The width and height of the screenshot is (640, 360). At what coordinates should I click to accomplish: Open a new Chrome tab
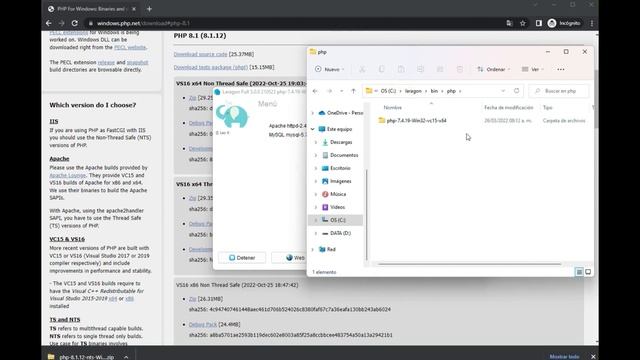149,9
